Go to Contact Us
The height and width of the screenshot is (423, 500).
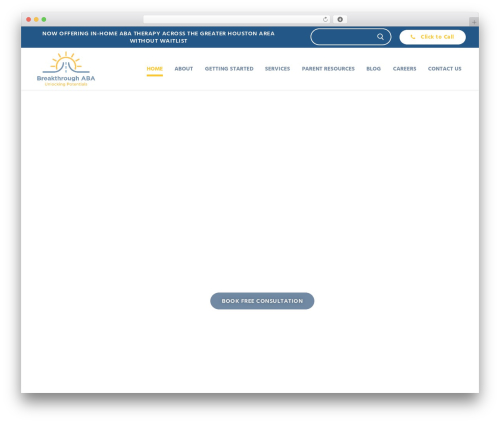point(444,69)
